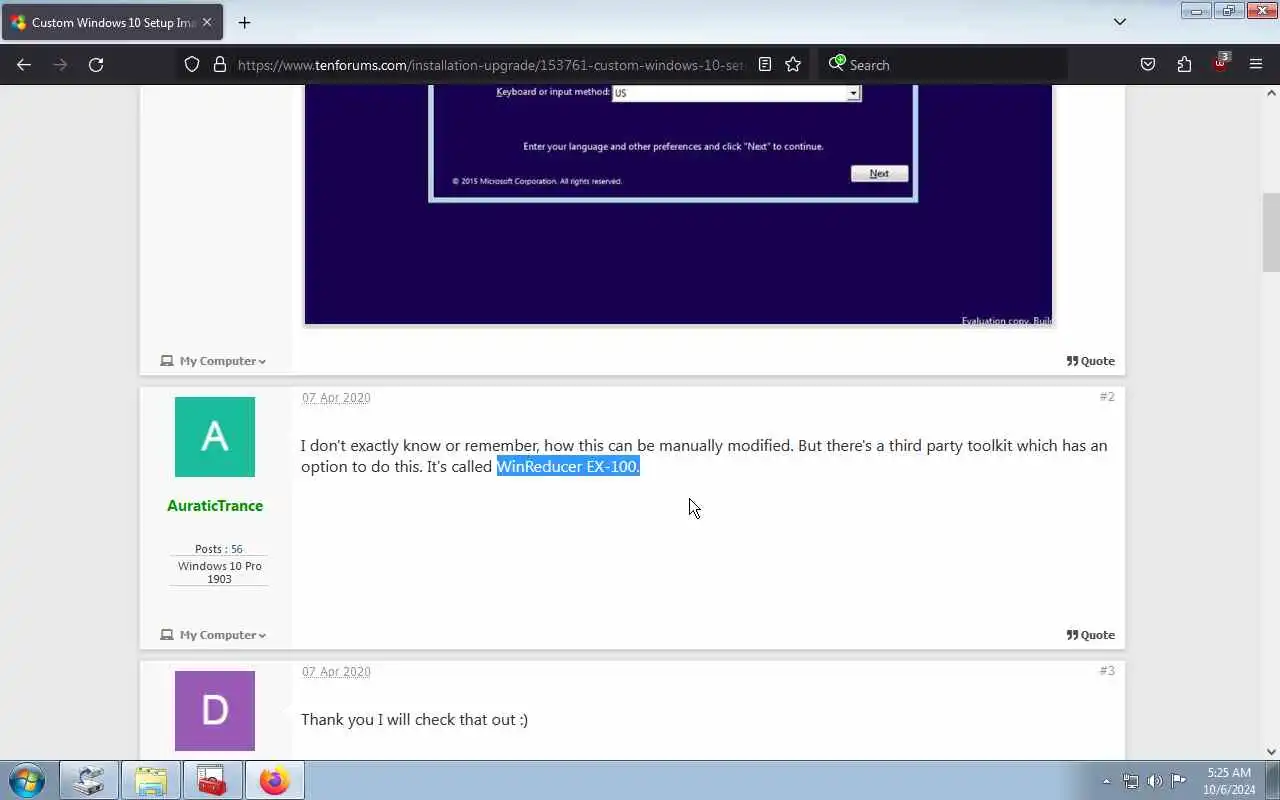Reload the current page

pos(96,65)
